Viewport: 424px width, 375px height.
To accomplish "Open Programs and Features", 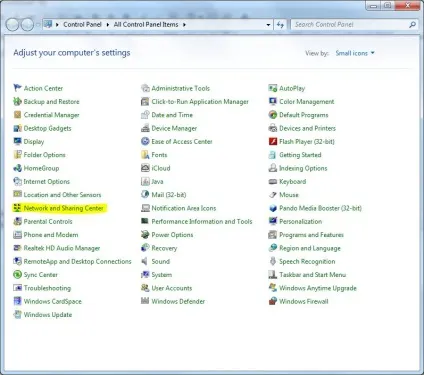I will 311,235.
